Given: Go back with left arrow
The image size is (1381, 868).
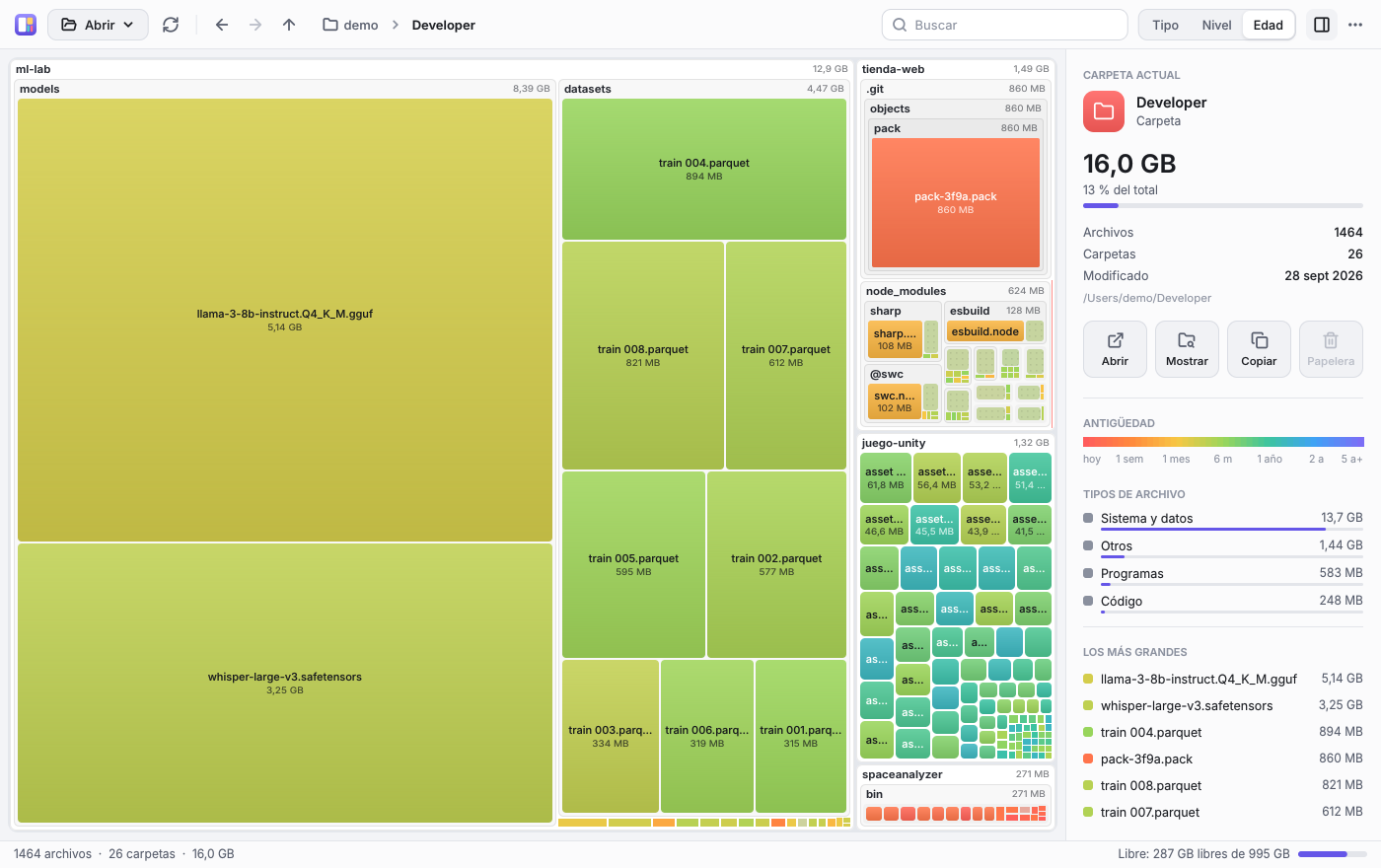Looking at the screenshot, I should click(x=222, y=25).
